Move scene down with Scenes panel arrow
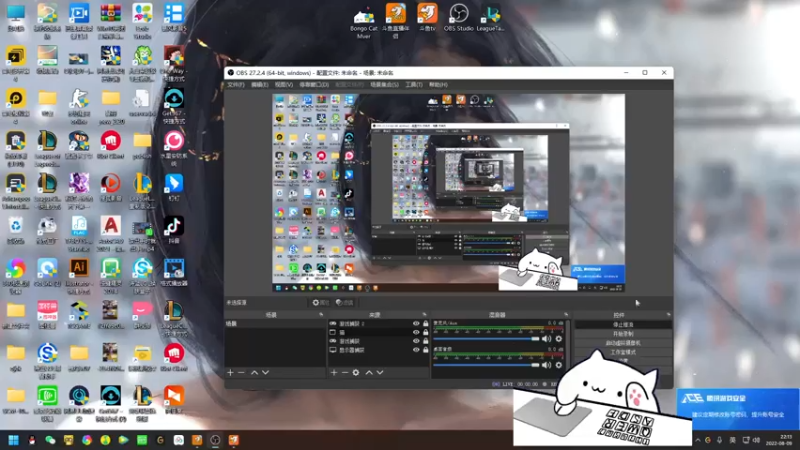 (x=265, y=372)
